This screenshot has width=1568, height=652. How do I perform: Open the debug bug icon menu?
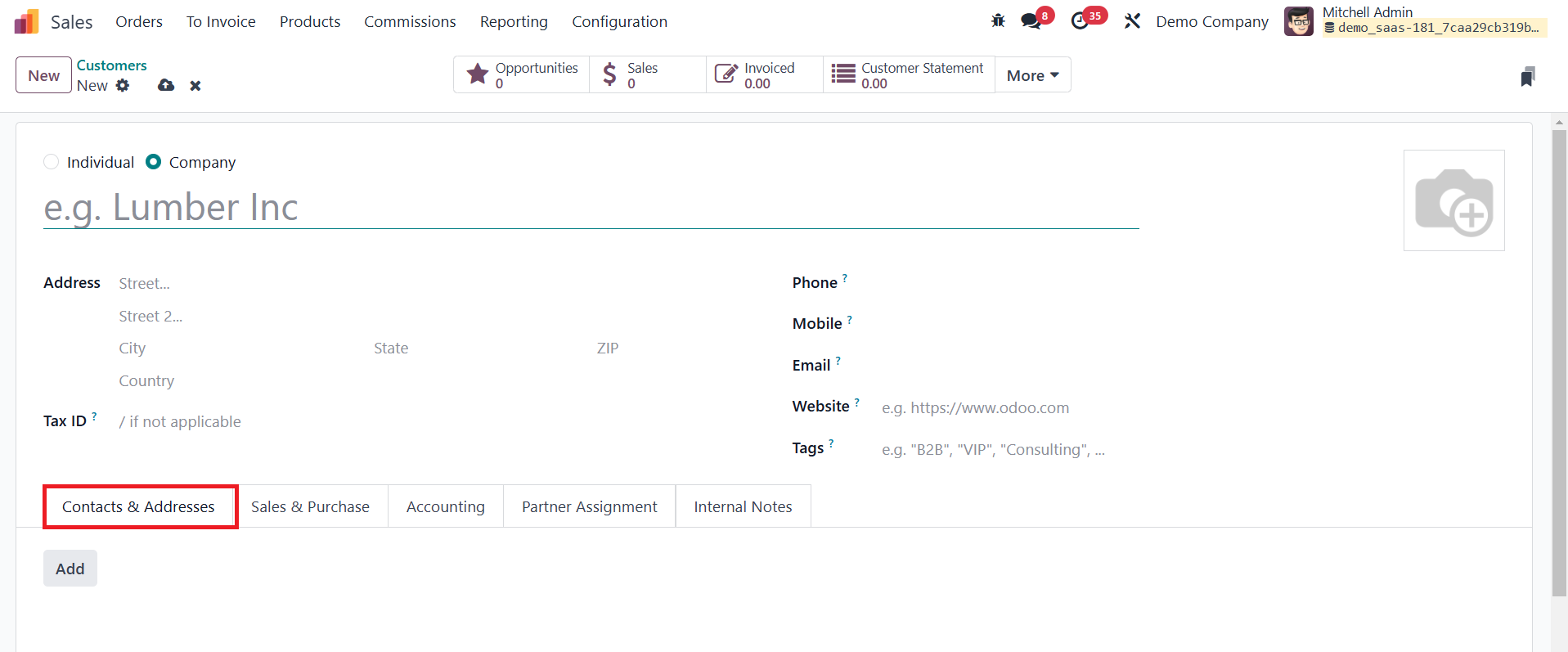pyautogui.click(x=998, y=21)
